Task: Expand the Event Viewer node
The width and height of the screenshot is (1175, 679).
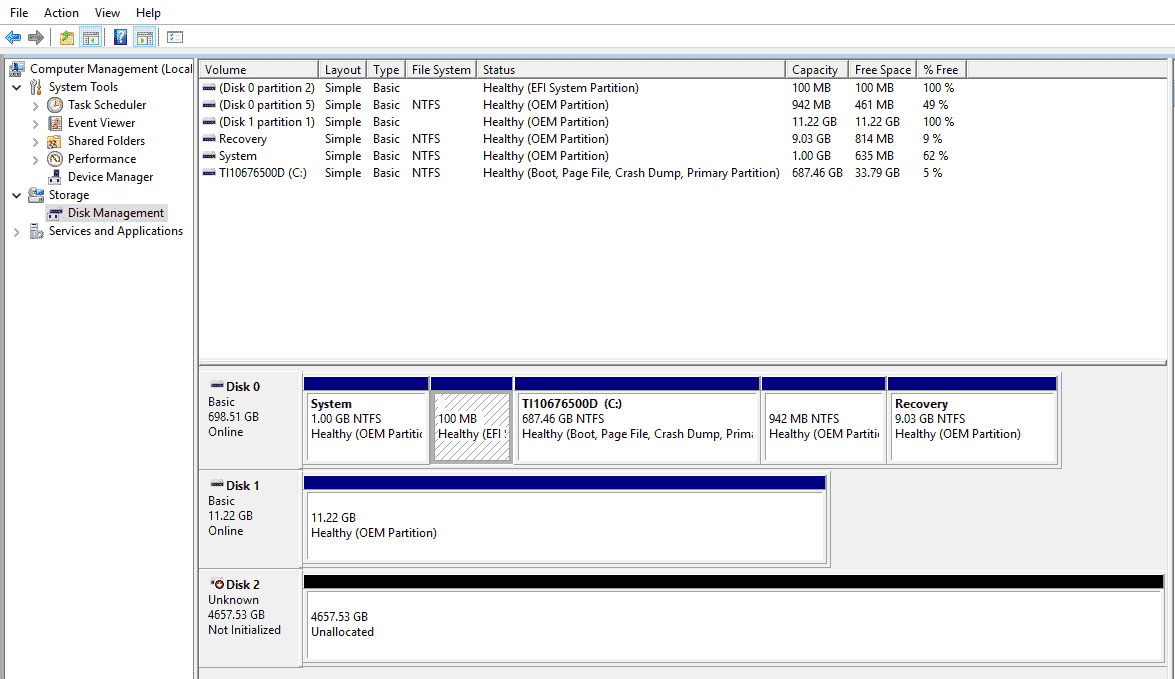Action: click(x=35, y=124)
